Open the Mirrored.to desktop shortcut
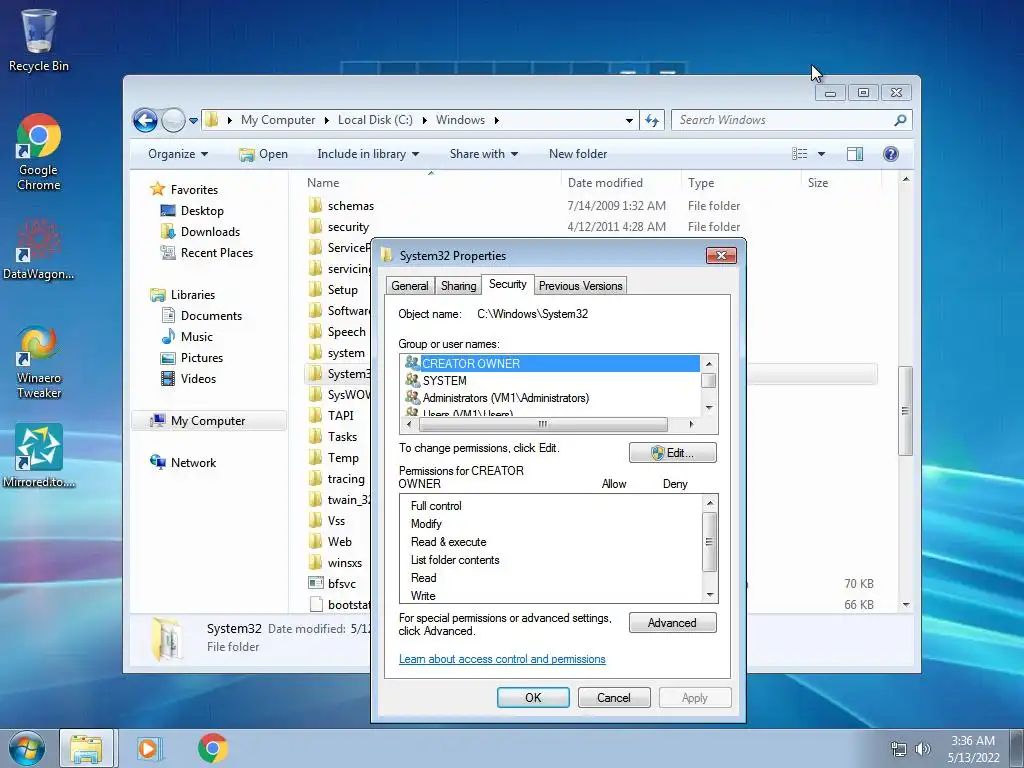1024x768 pixels. click(x=39, y=456)
